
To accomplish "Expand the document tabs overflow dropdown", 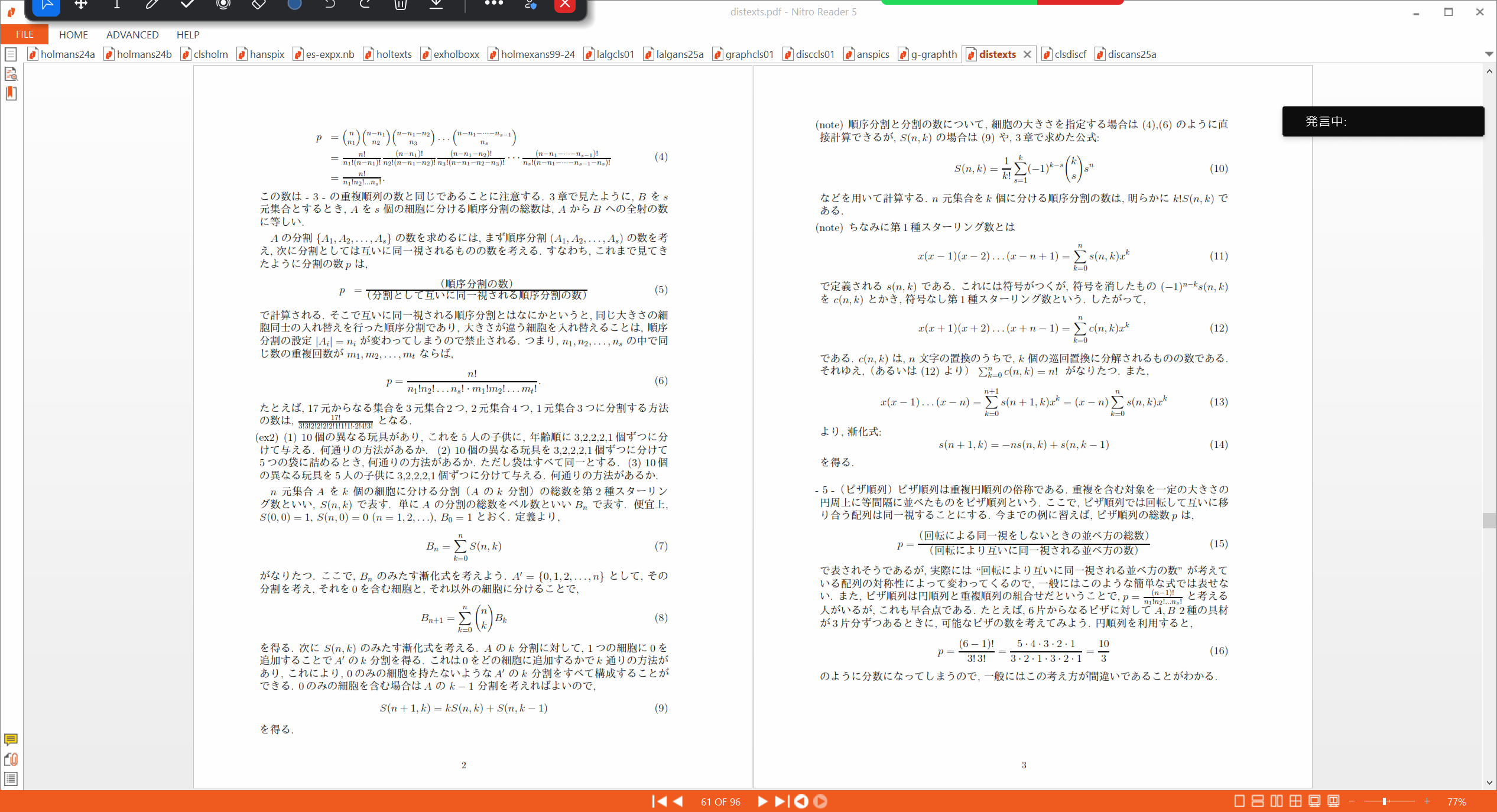I will click(x=1489, y=54).
